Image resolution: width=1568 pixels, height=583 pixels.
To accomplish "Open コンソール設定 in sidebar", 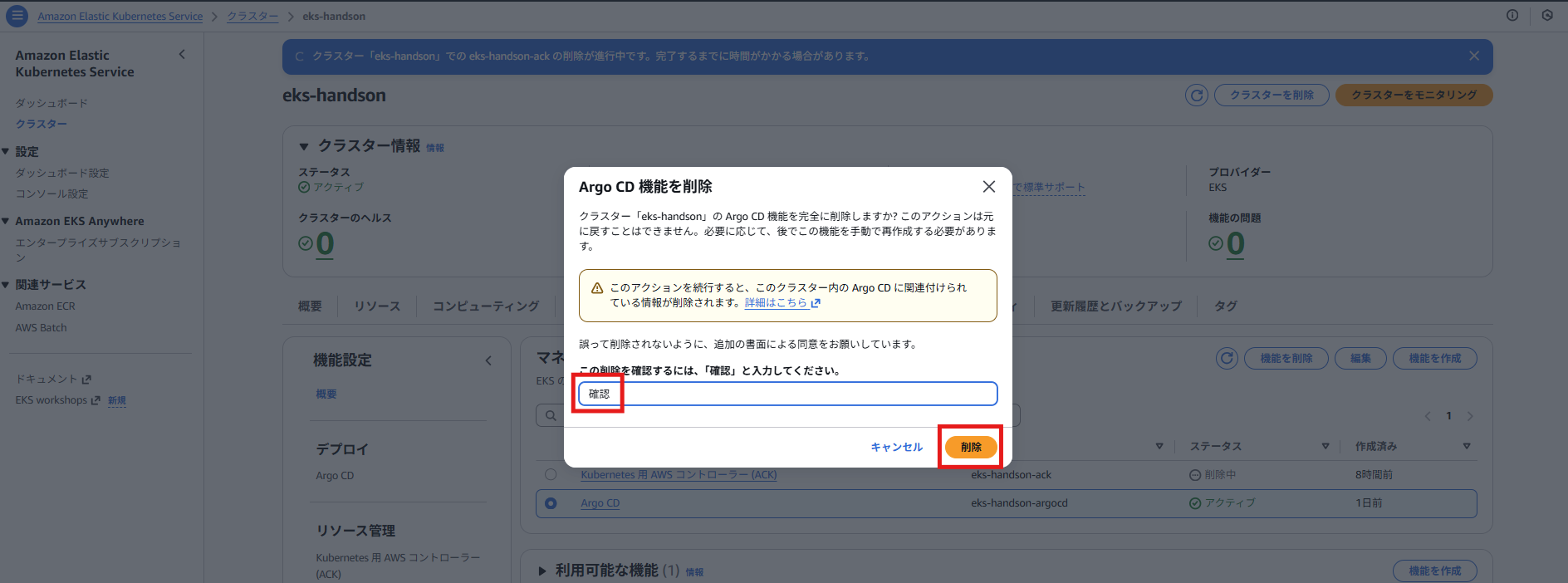I will [x=51, y=194].
